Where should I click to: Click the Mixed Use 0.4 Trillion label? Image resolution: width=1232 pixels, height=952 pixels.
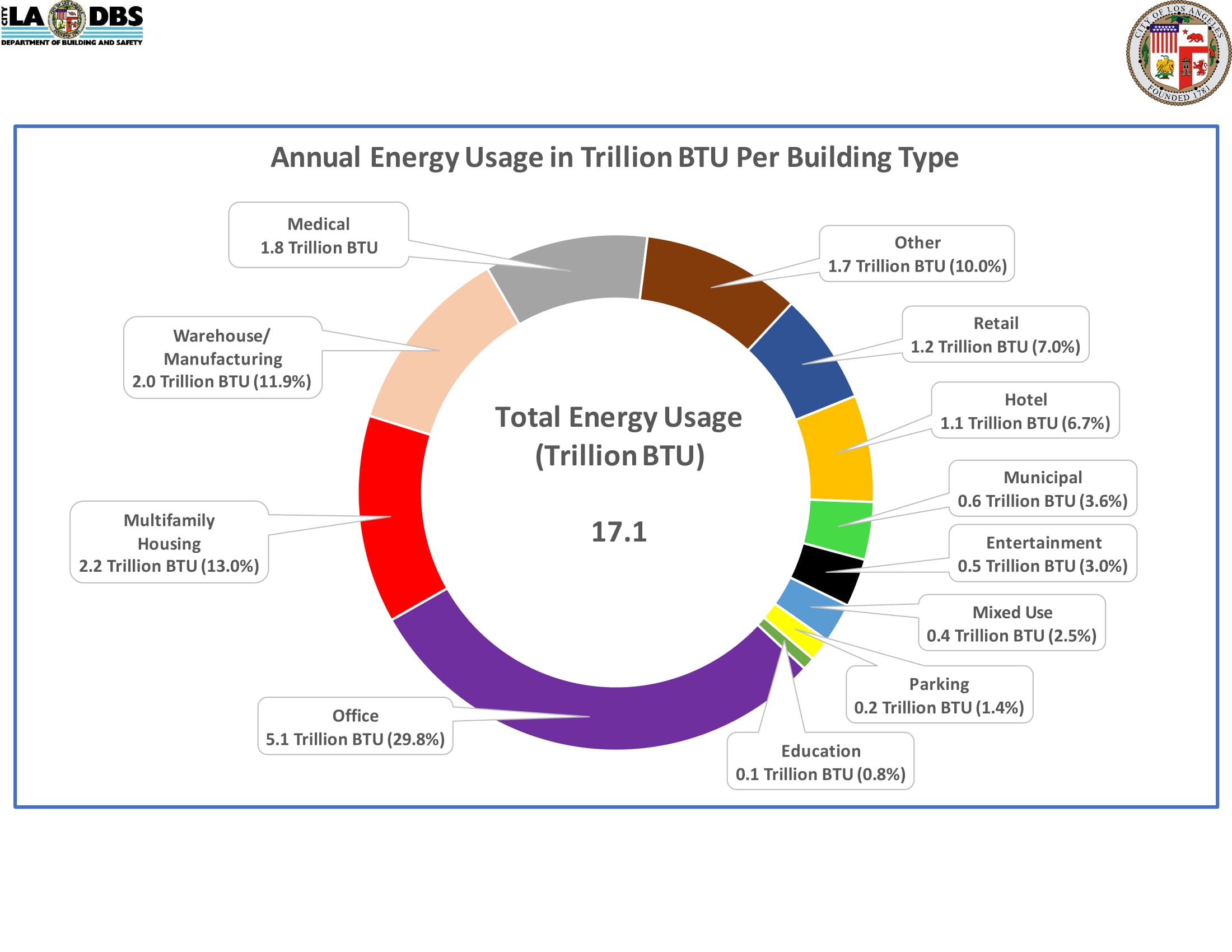click(1012, 623)
